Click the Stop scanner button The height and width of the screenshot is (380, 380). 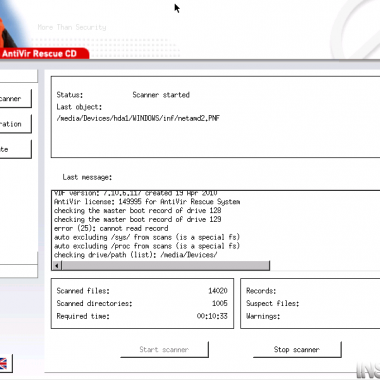(297, 349)
